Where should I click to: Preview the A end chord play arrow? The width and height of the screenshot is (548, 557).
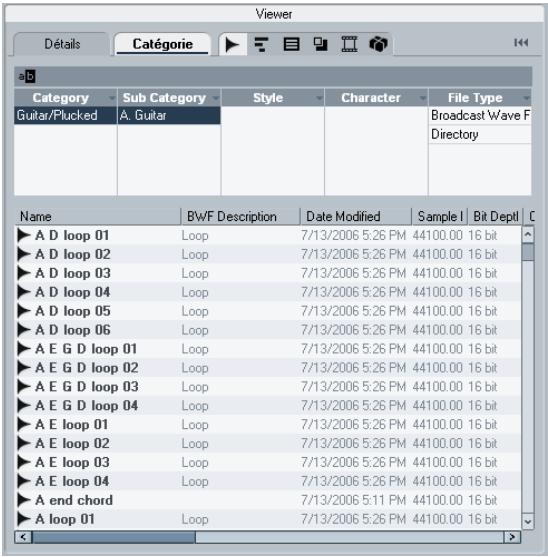pyautogui.click(x=24, y=500)
